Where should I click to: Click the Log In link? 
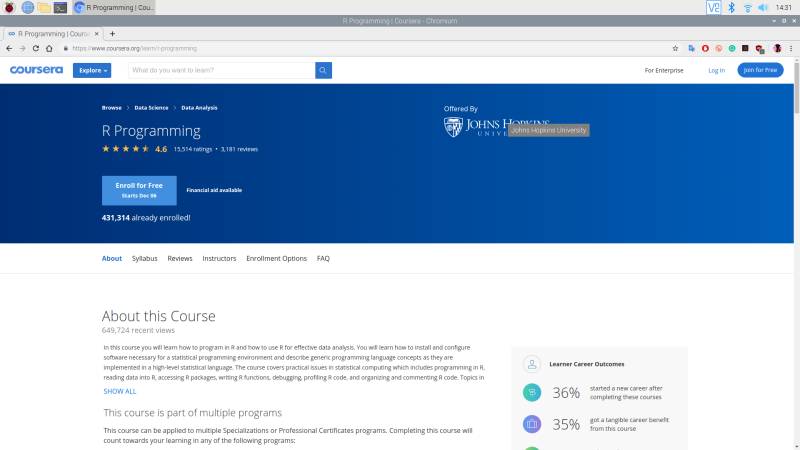pos(716,70)
